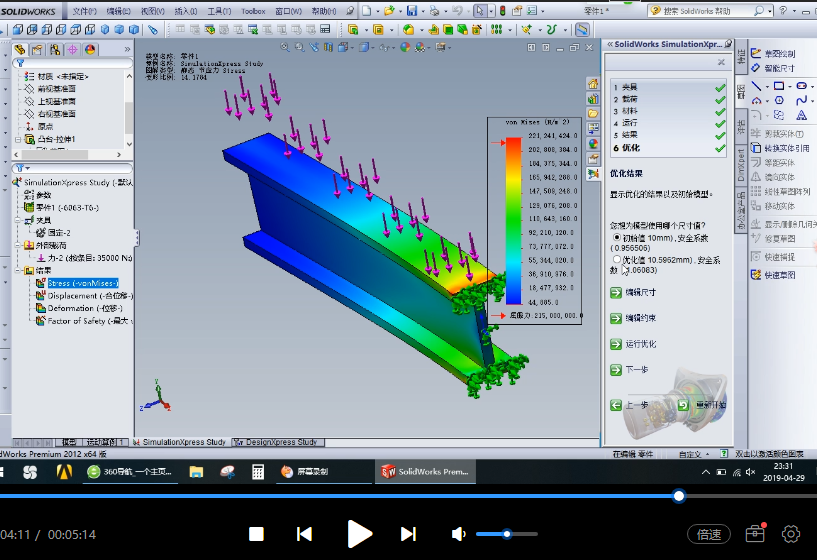Click the Edit Appearance color ball in viewport
Image resolution: width=817 pixels, height=560 pixels.
(405, 47)
